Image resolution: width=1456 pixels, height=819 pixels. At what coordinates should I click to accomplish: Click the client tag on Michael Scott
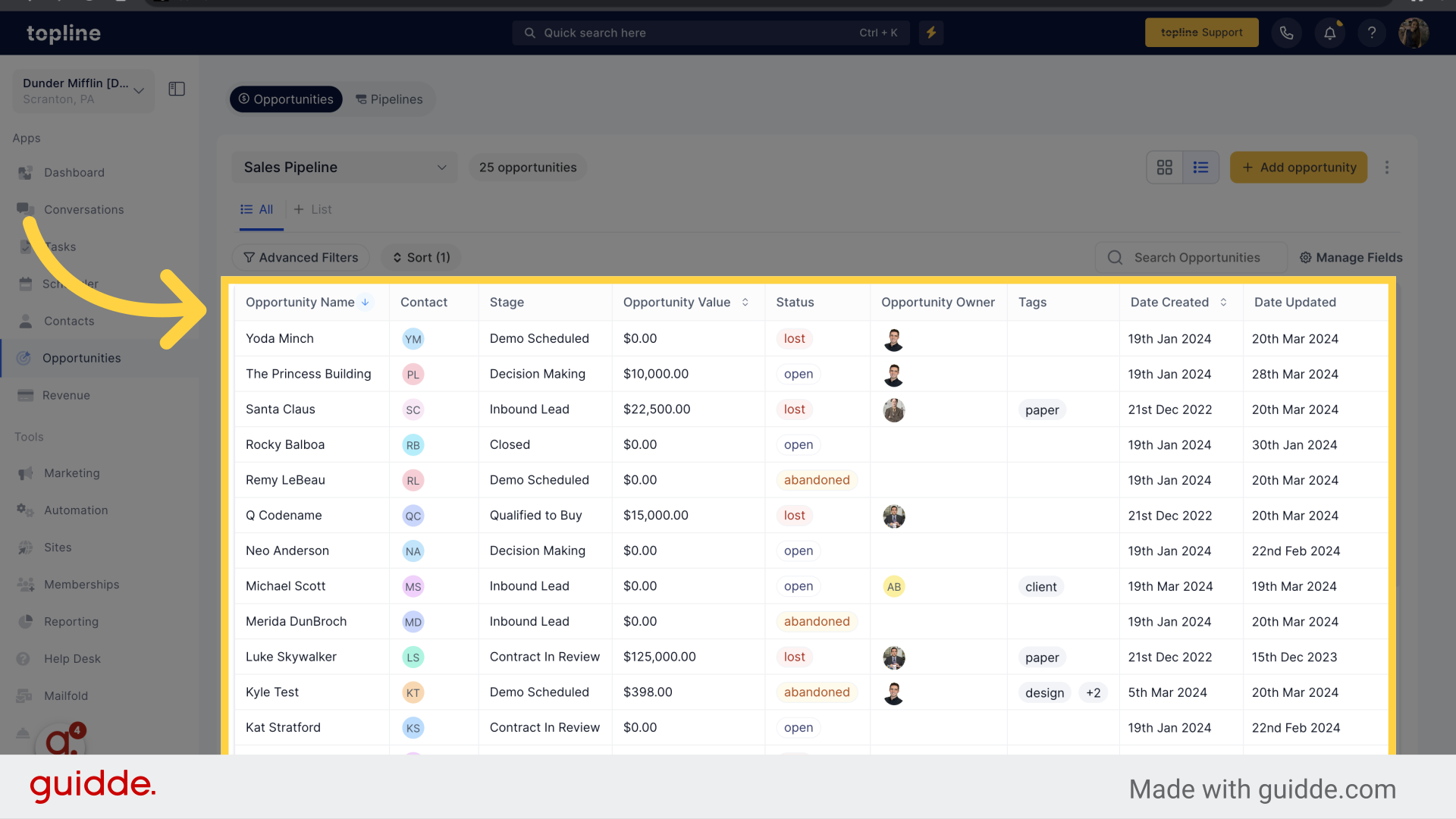(1040, 587)
